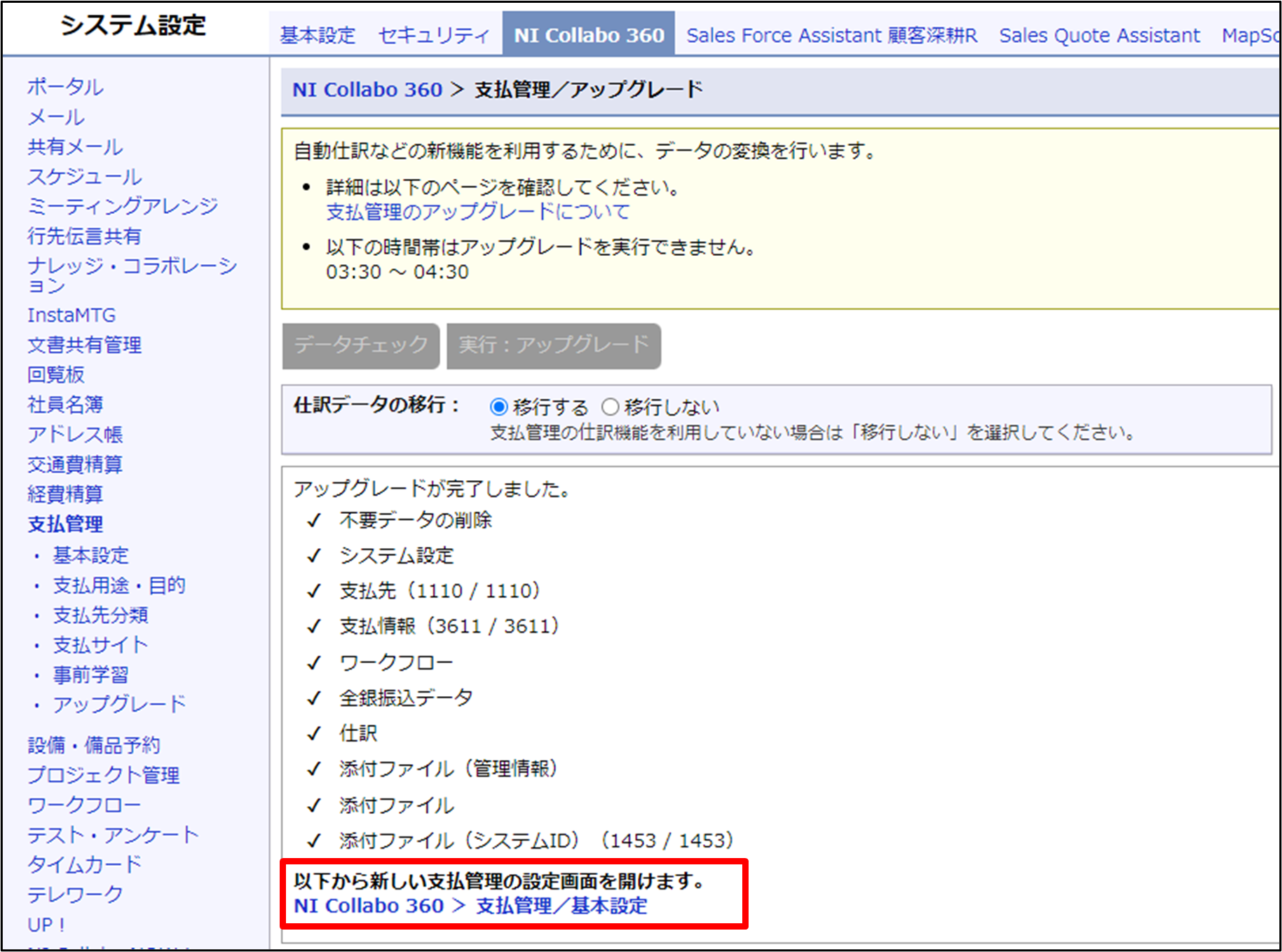1282x952 pixels.
Task: Open InstaMTG in the sidebar
Action: point(71,315)
